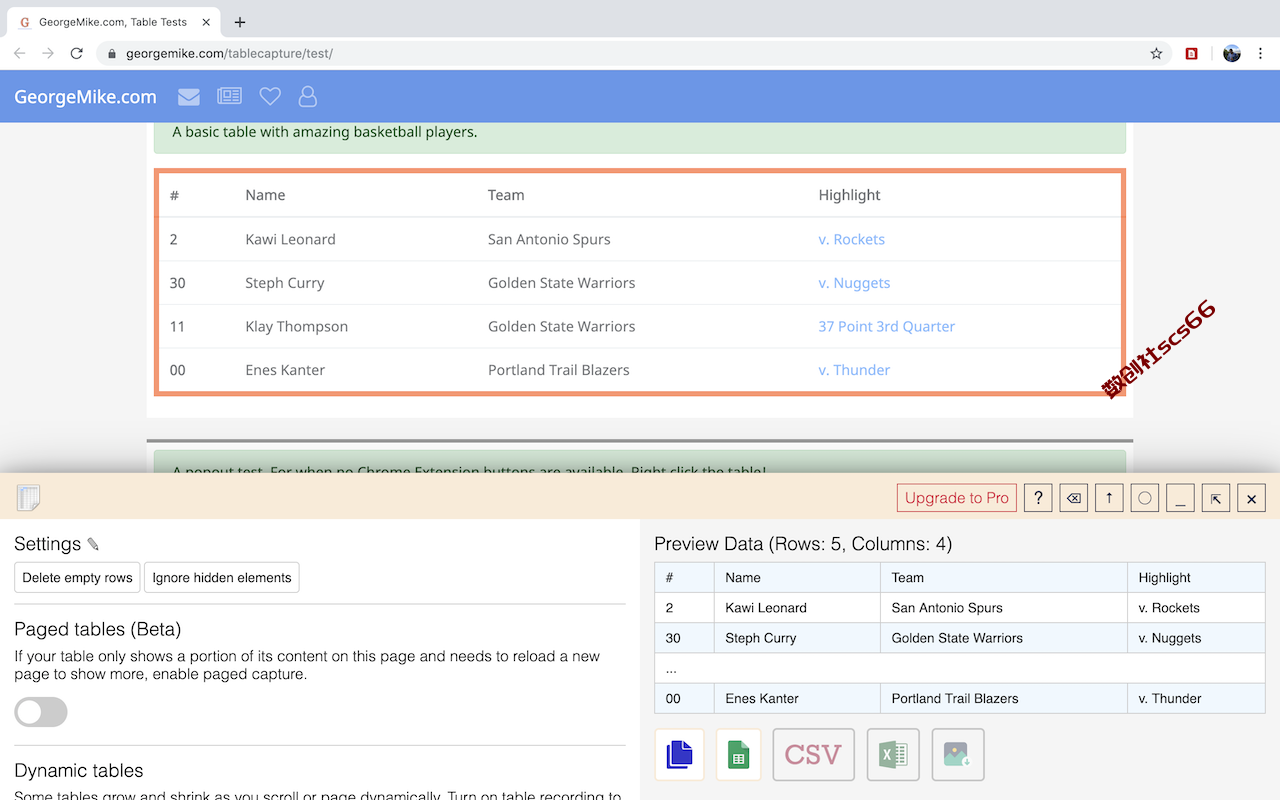Click the browser address bar
Viewport: 1280px width, 800px height.
click(x=635, y=53)
